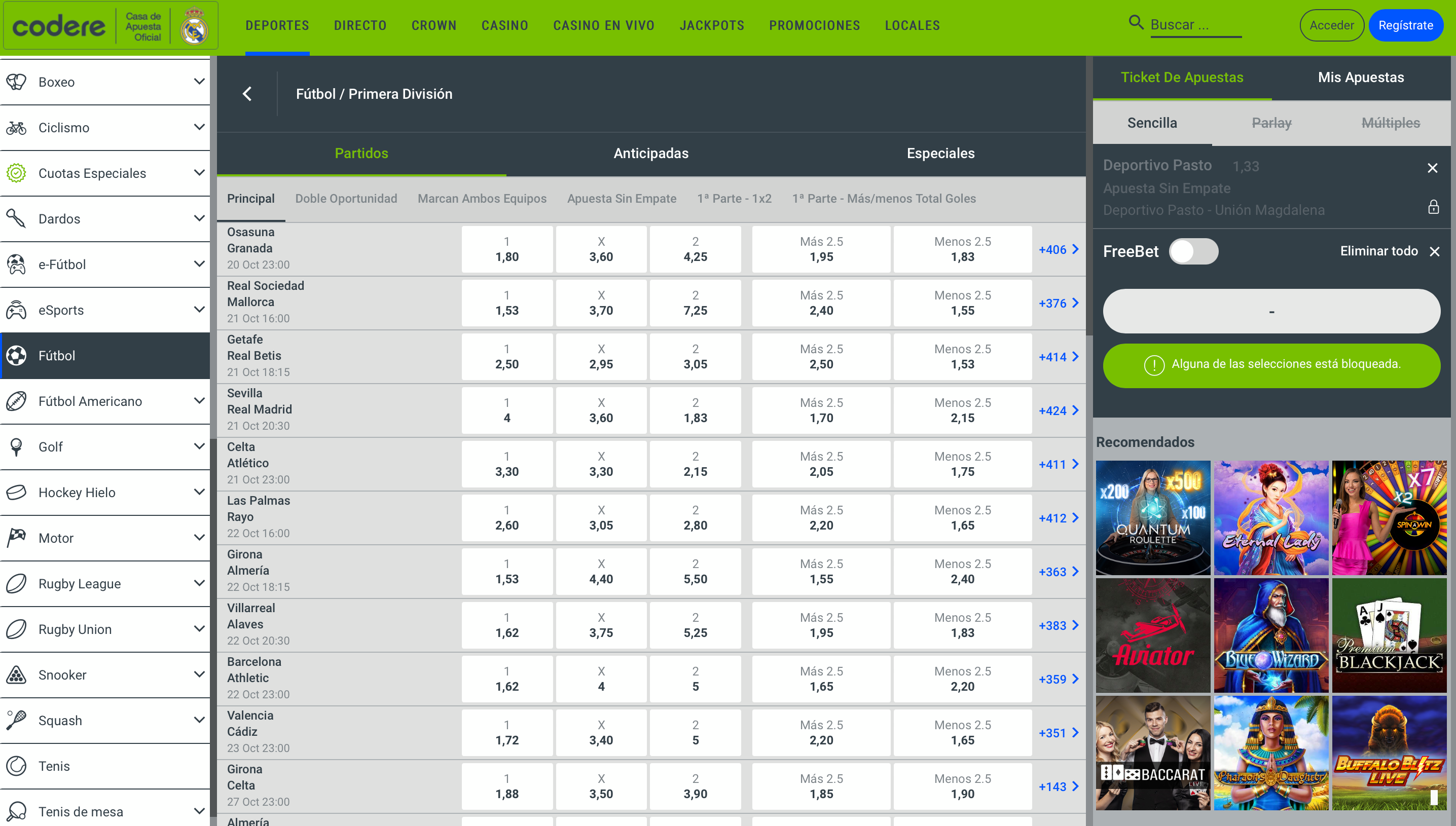
Task: Click the Rugby Union ball icon
Action: (x=16, y=629)
